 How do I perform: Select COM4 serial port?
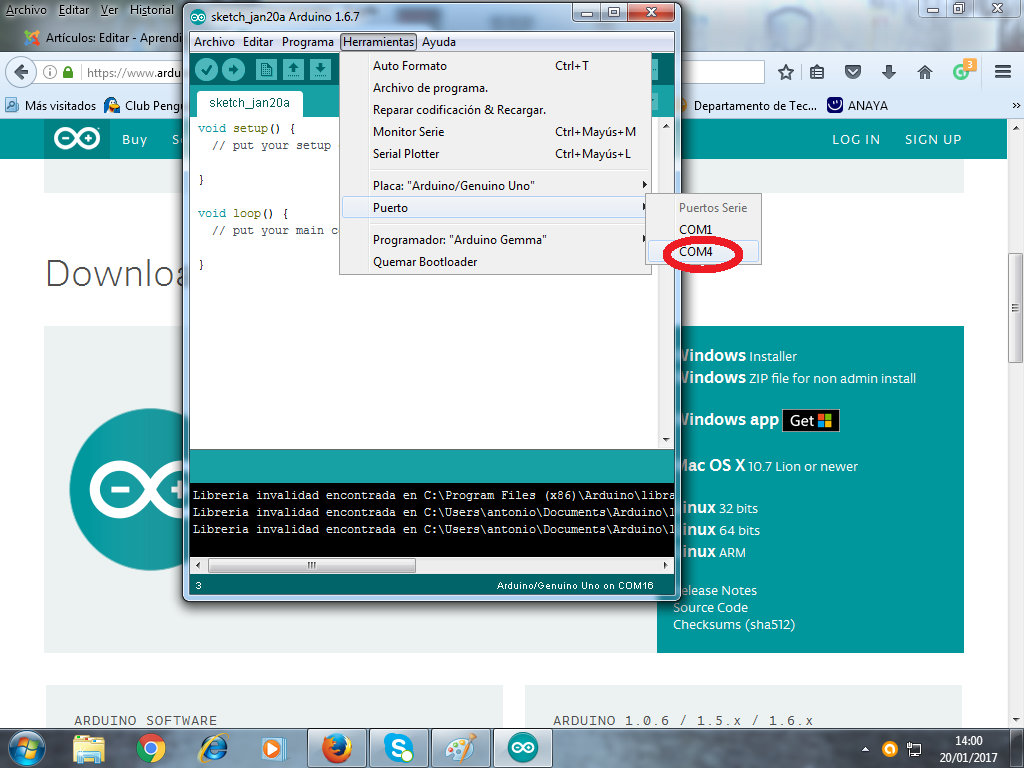click(x=703, y=251)
